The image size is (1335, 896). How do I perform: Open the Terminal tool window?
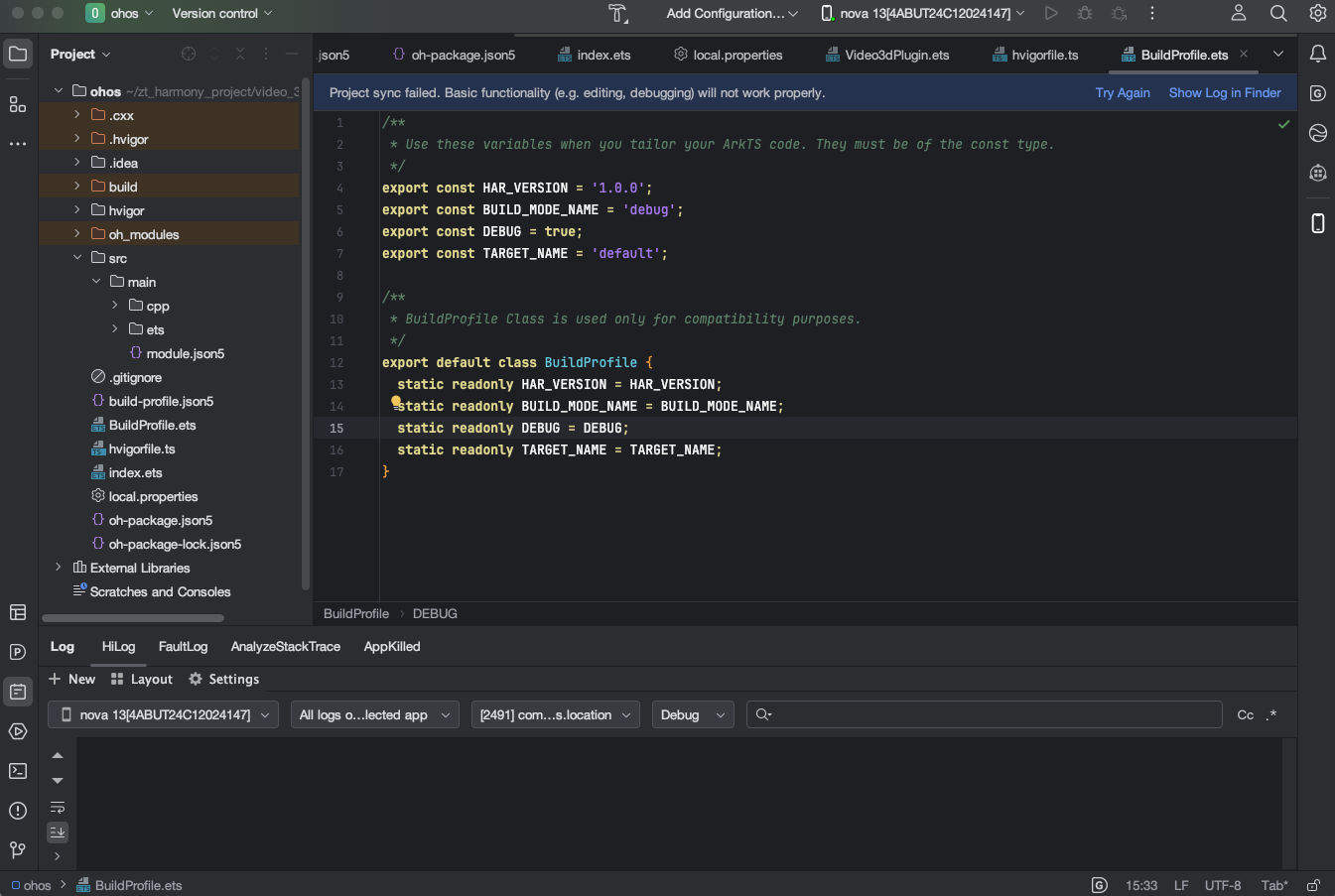click(x=18, y=771)
